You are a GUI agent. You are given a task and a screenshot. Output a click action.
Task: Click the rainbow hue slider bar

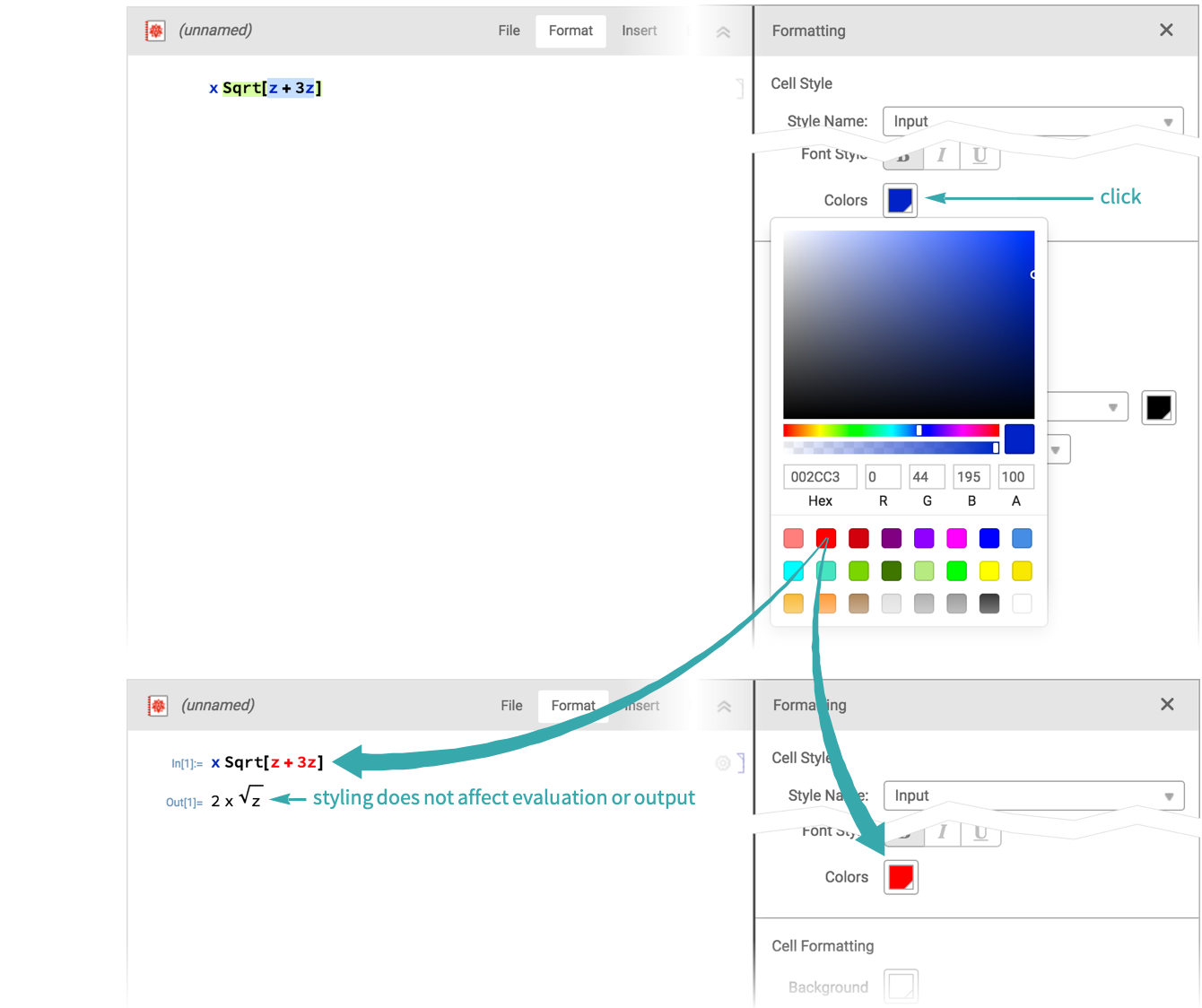[x=890, y=430]
